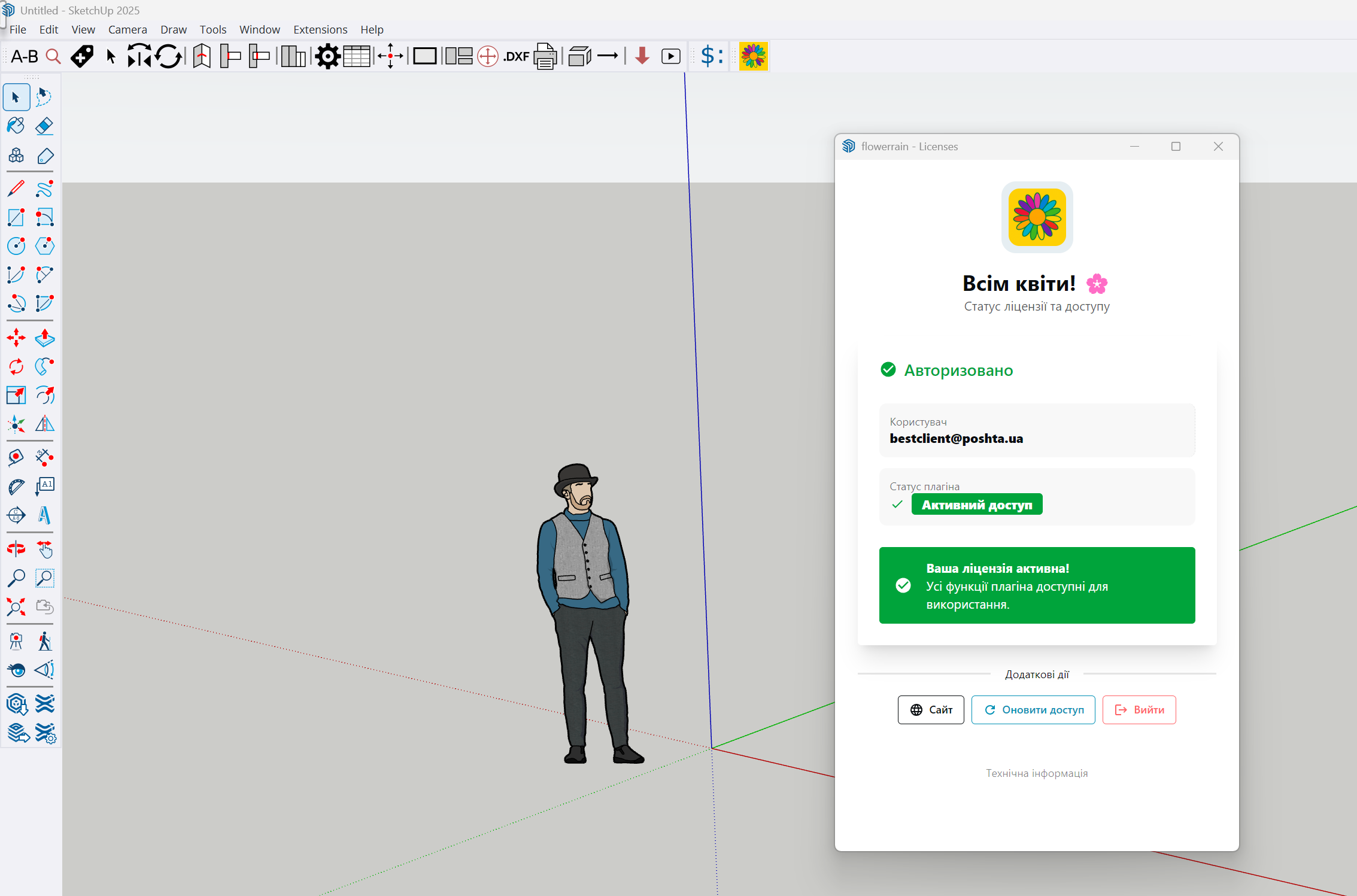
Task: Click Оновити доступ button
Action: pos(1033,710)
